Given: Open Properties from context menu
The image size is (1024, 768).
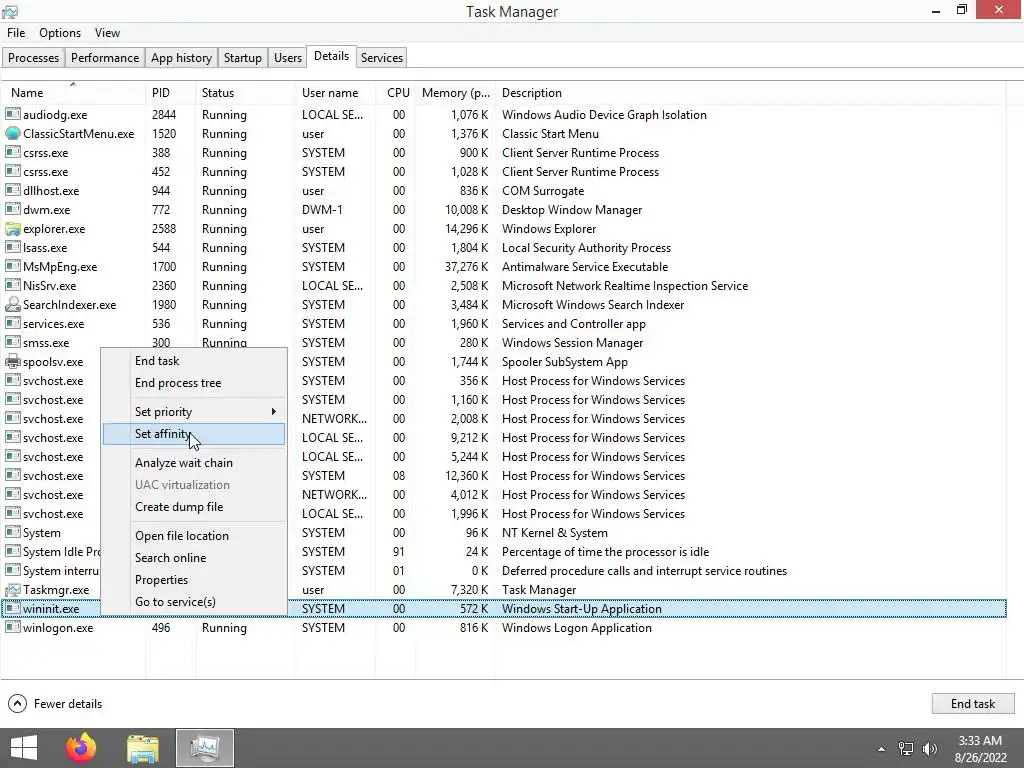Looking at the screenshot, I should (x=194, y=580).
